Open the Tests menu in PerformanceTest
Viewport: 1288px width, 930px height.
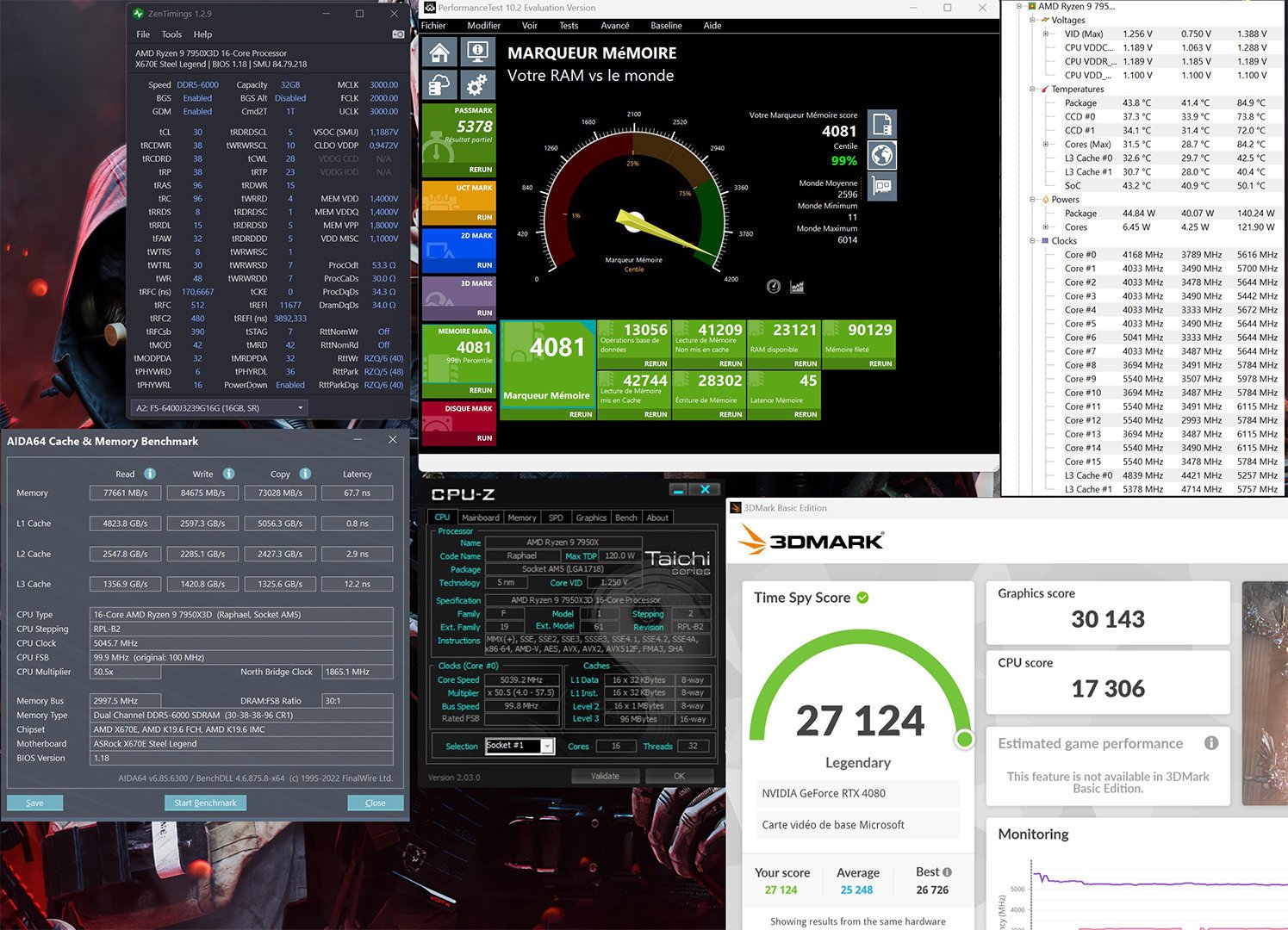[569, 26]
